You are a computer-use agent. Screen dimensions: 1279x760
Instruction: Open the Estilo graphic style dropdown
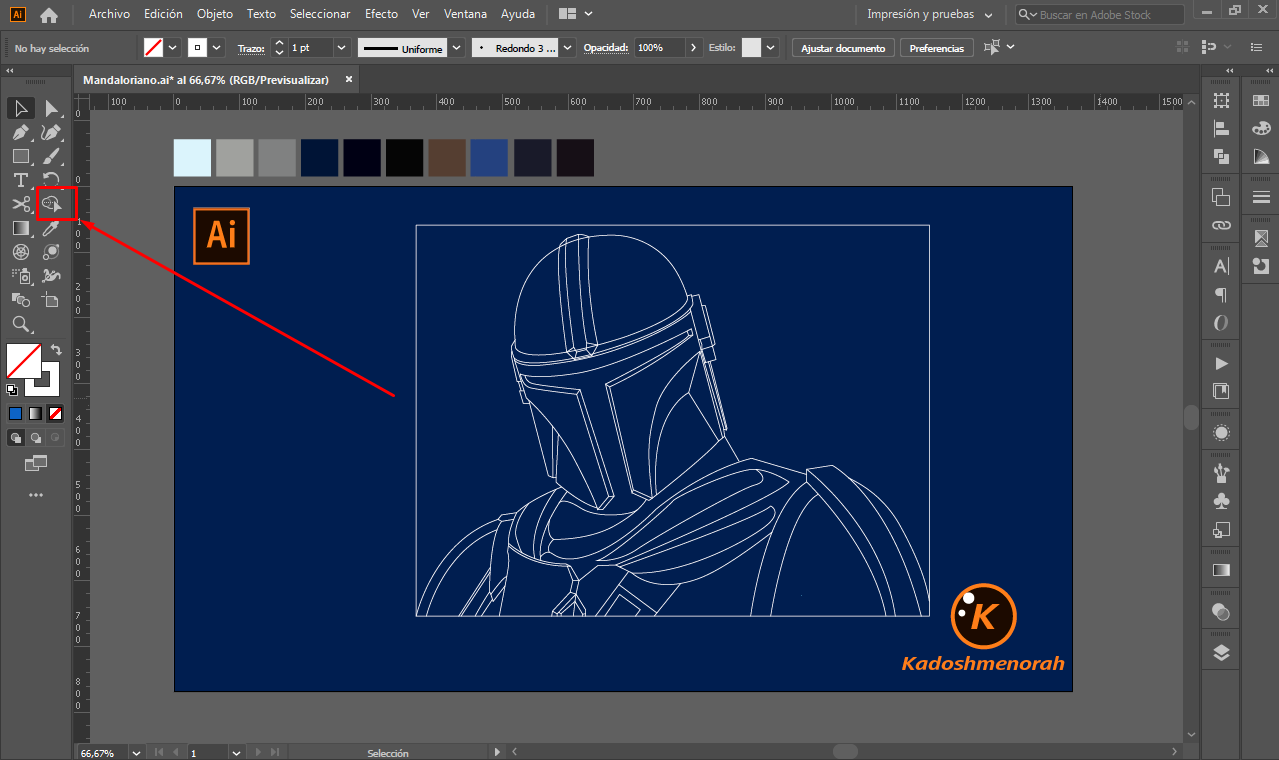pyautogui.click(x=772, y=48)
